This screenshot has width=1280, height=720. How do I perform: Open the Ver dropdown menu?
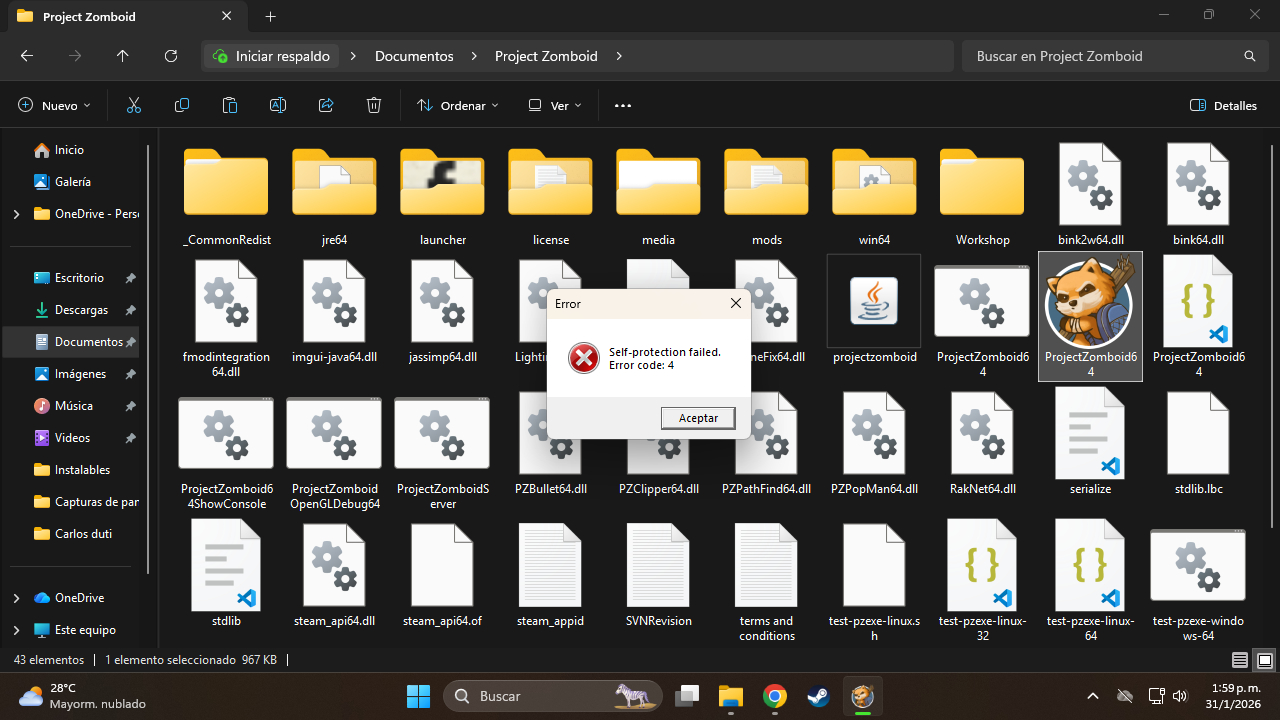[x=554, y=105]
